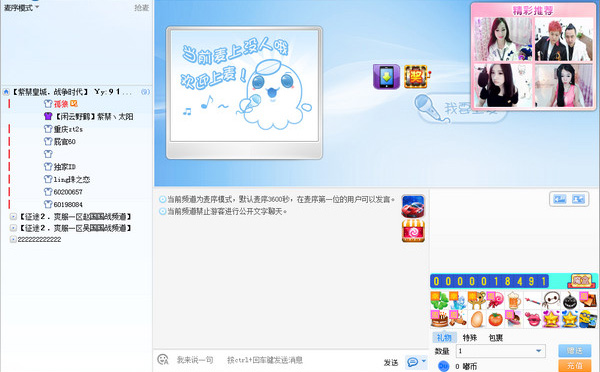This screenshot has height=372, width=600.
Task: Select the birthday cake gift
Action: pyautogui.click(x=439, y=319)
